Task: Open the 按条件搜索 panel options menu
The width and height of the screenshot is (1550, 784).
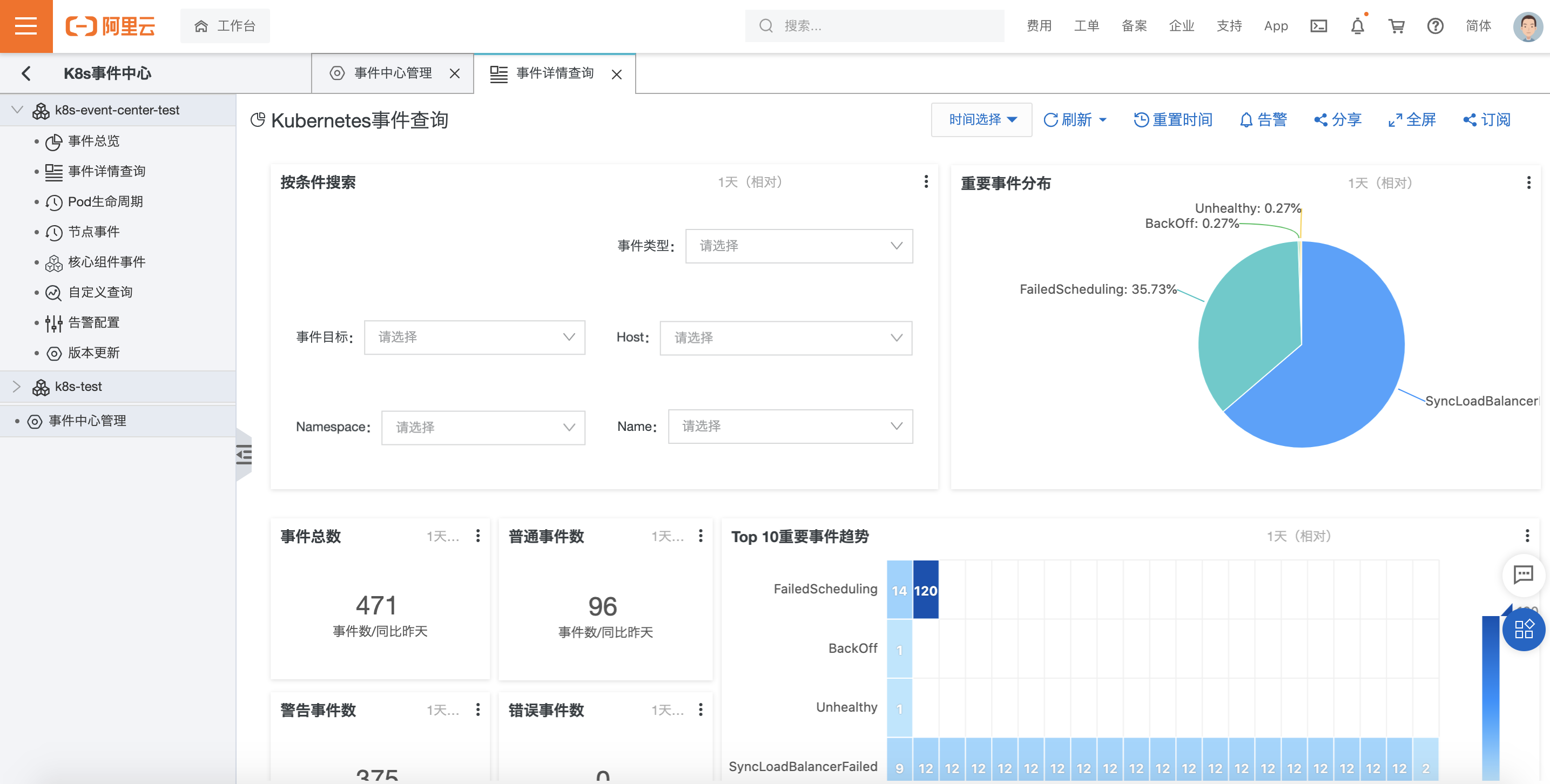Action: pyautogui.click(x=926, y=182)
